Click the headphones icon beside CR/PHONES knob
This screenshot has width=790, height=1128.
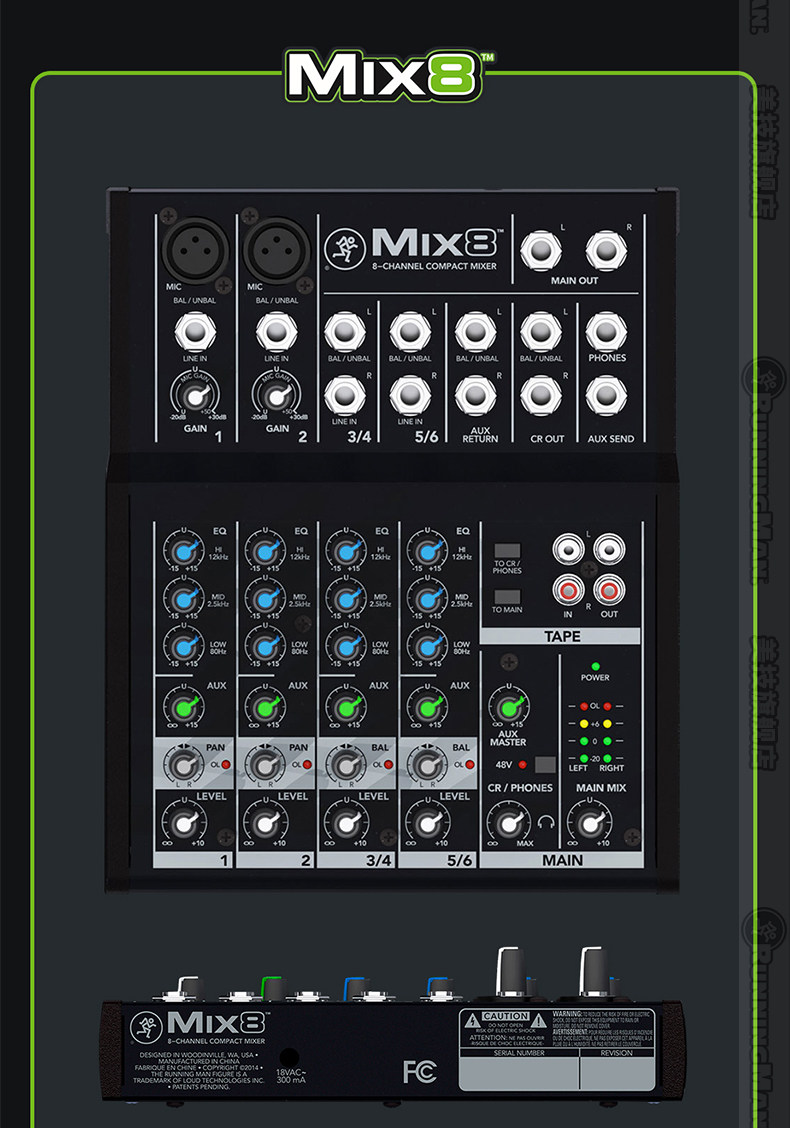[x=545, y=822]
